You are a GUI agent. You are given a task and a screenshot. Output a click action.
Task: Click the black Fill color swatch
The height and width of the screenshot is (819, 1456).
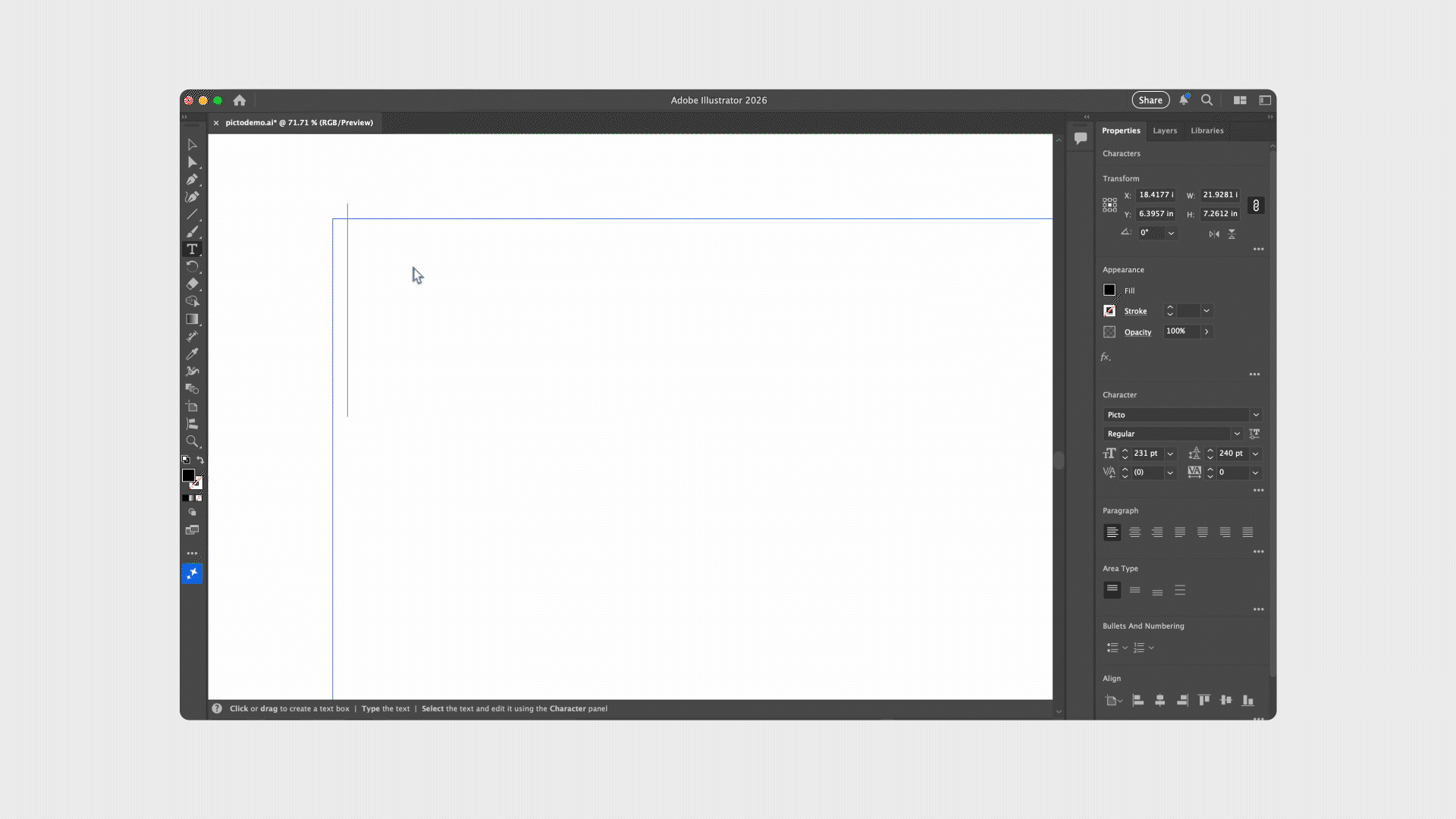1109,290
